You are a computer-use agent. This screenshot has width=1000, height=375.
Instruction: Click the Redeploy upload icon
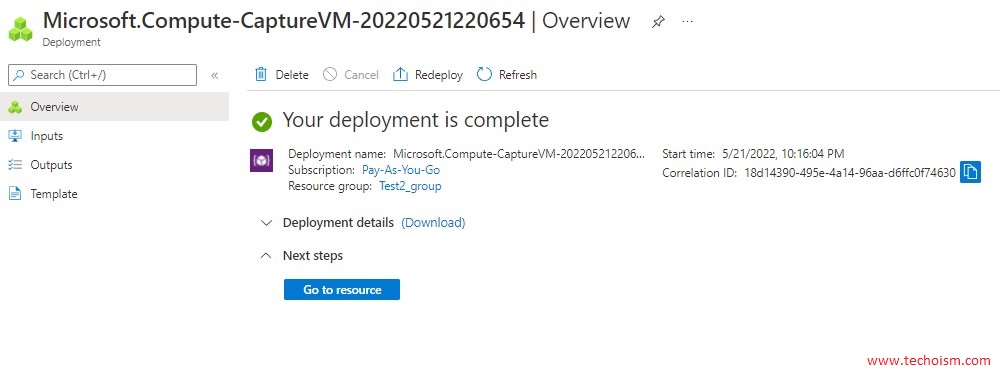(x=400, y=75)
